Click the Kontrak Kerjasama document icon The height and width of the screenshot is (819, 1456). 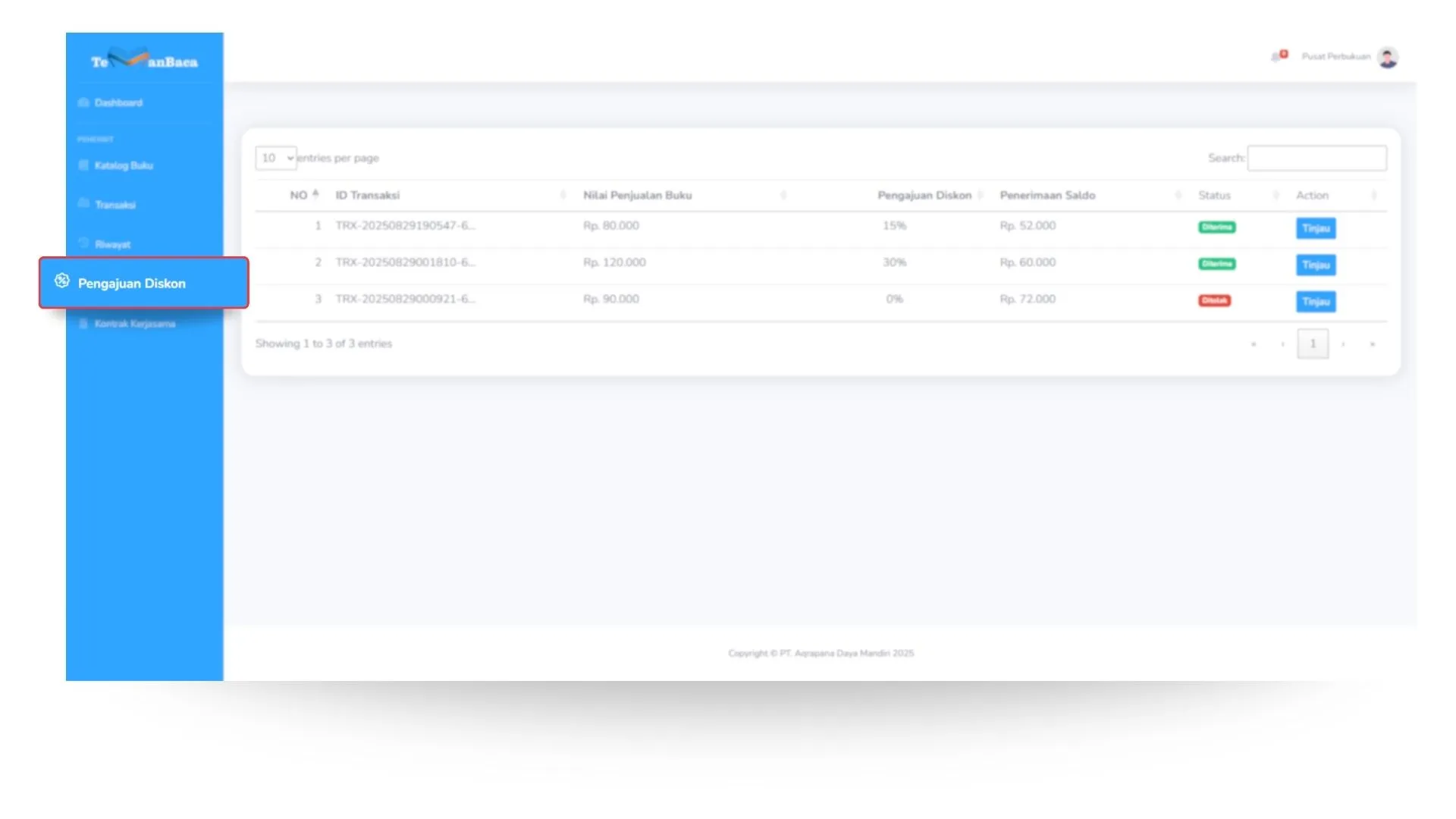coord(83,324)
